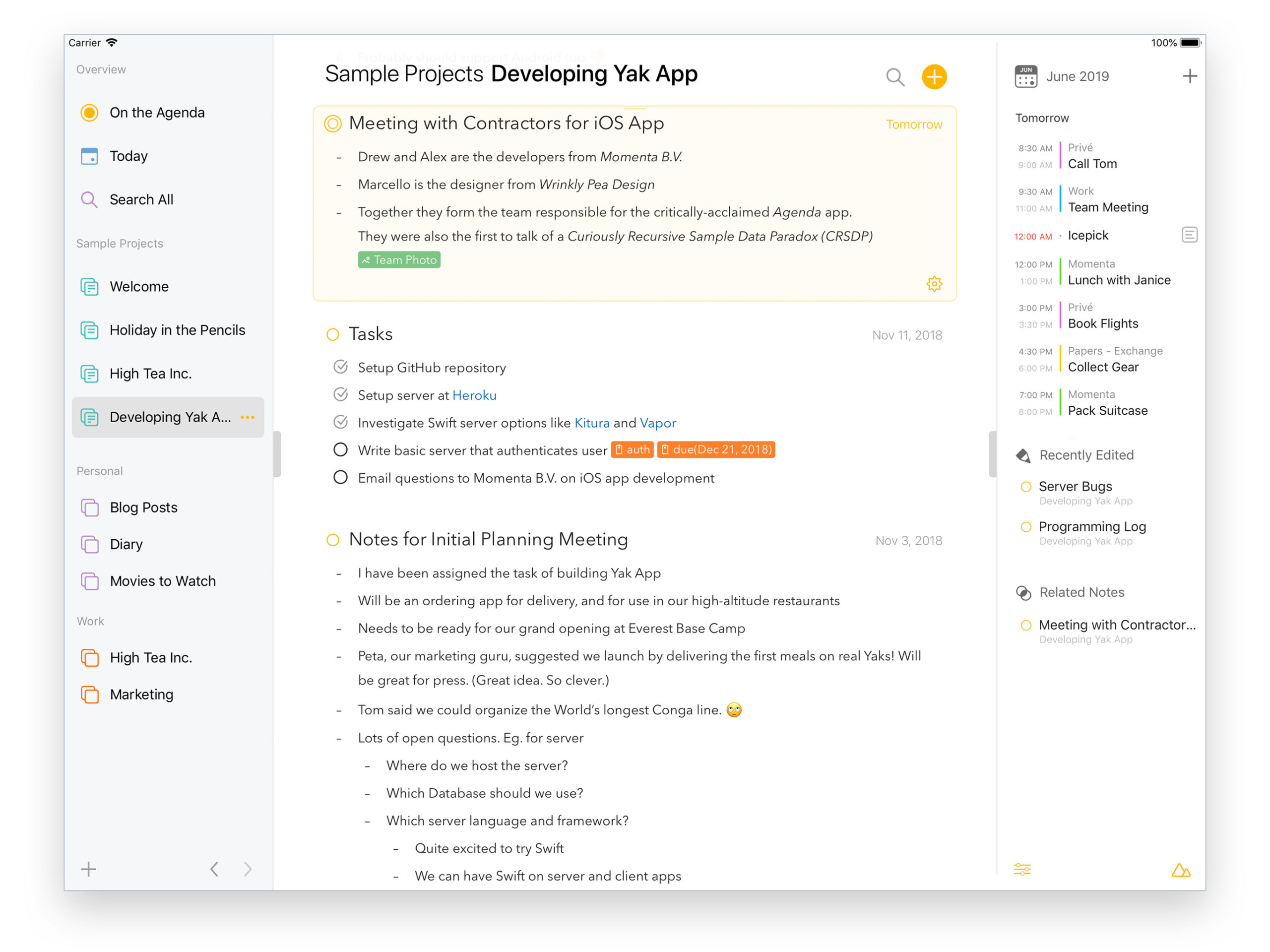Click Nov 3, 2018 note date
This screenshot has width=1270, height=952.
click(x=909, y=541)
